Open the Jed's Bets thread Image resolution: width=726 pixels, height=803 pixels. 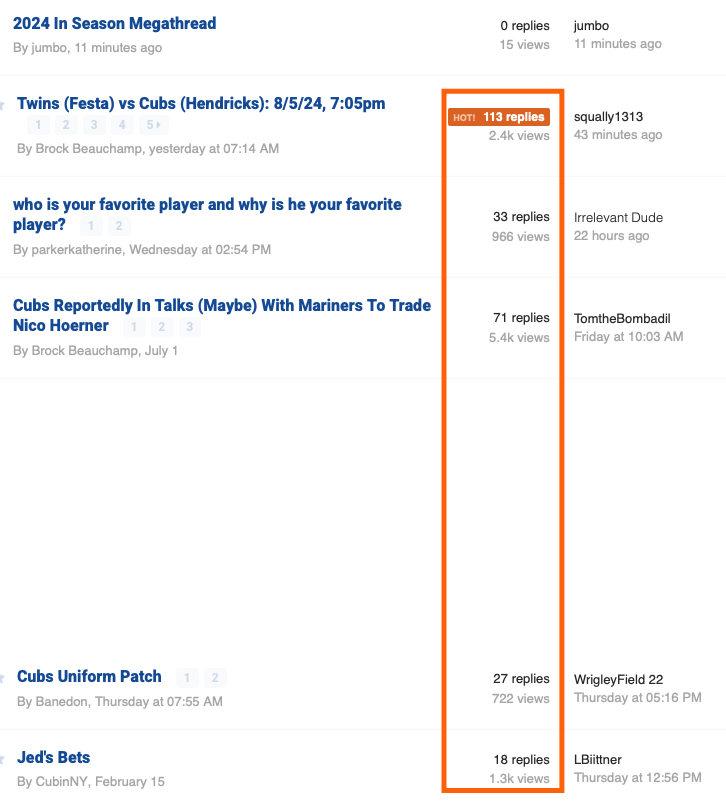pyautogui.click(x=54, y=757)
